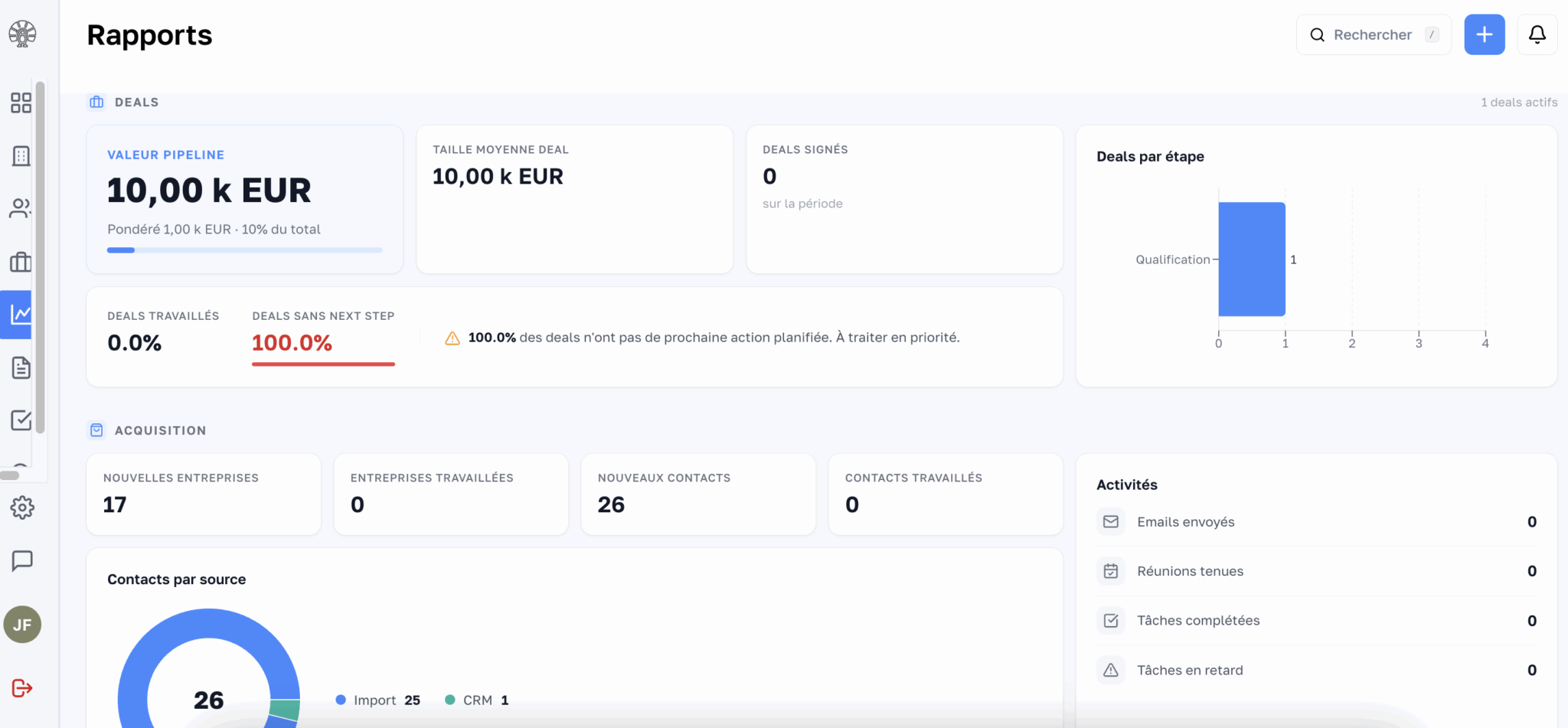
Task: Select the reports chart icon in sidebar
Action: click(x=21, y=314)
